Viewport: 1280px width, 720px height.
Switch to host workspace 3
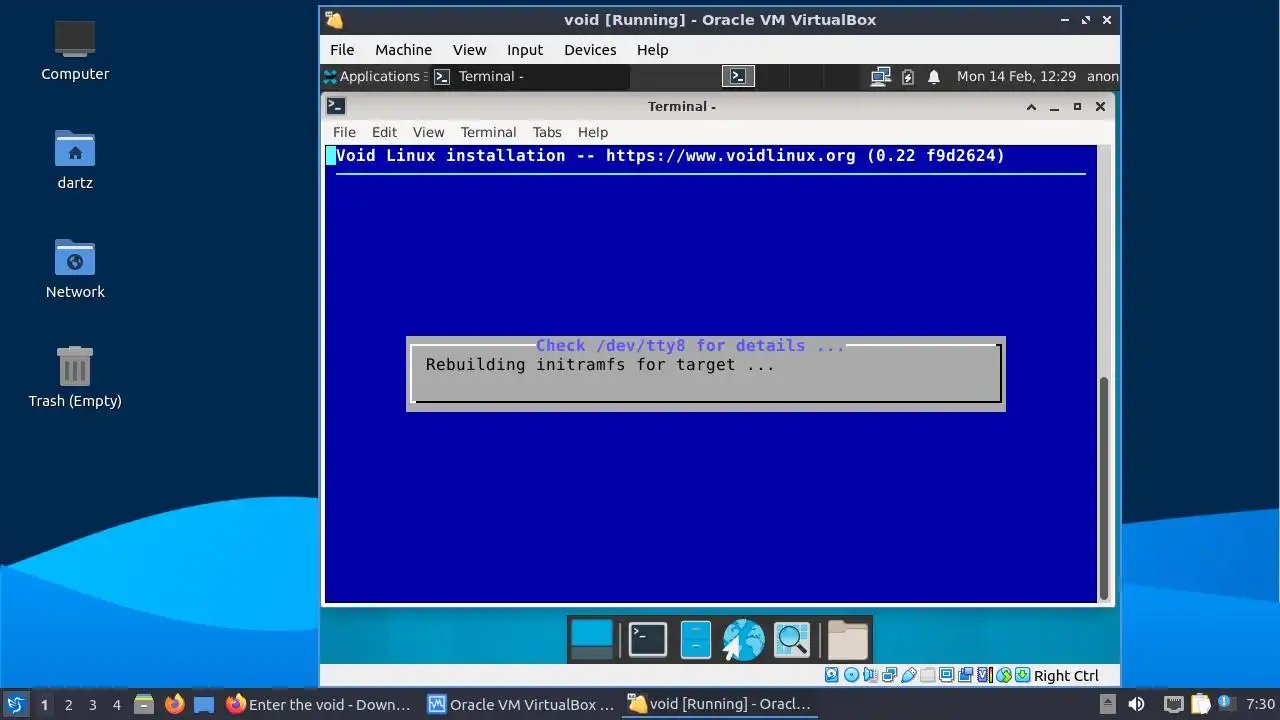(x=92, y=704)
